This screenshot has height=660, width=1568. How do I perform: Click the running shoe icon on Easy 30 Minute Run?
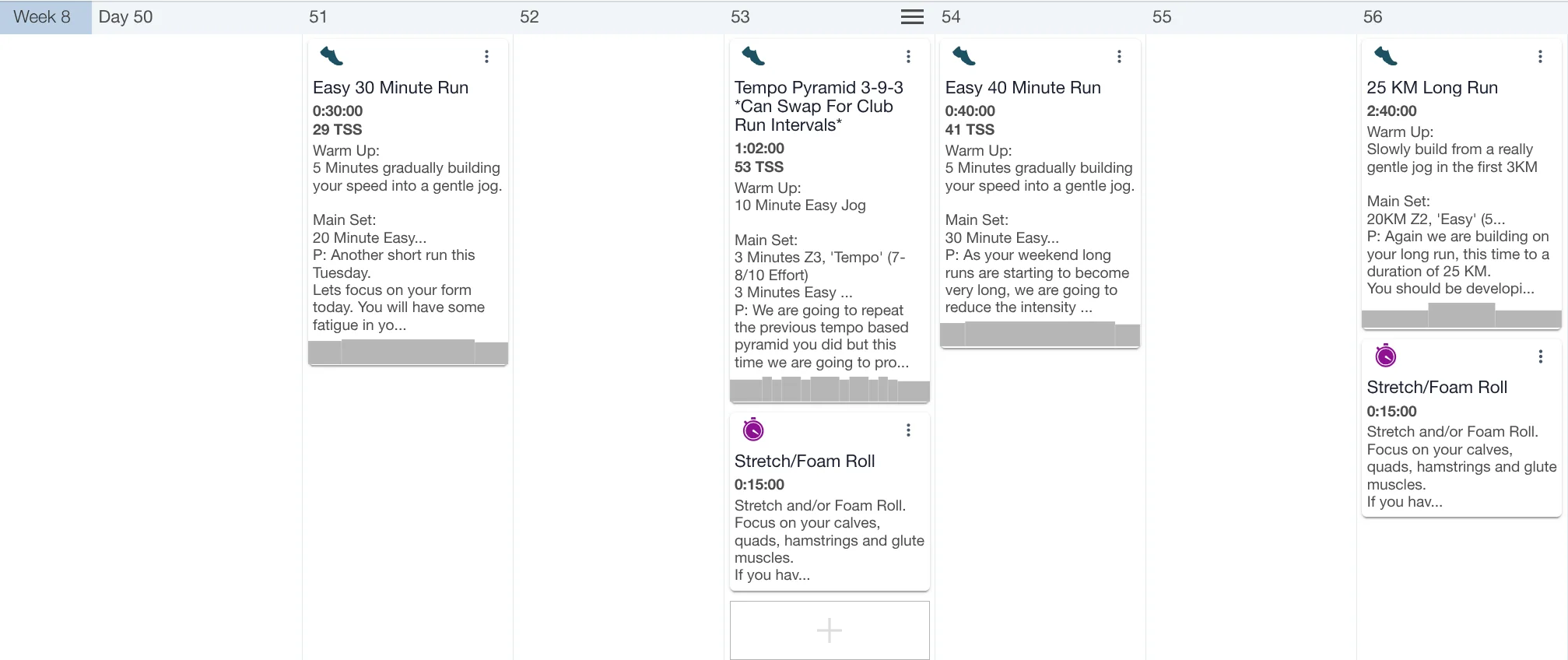point(331,56)
